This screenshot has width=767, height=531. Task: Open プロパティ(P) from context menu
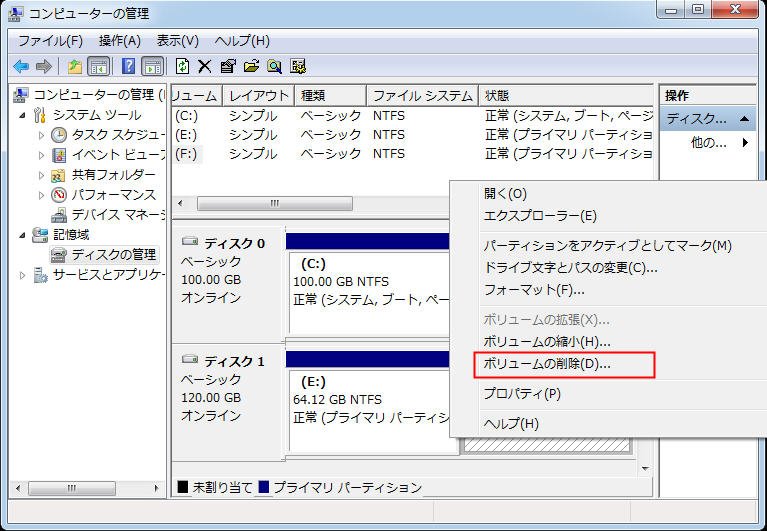pyautogui.click(x=522, y=394)
